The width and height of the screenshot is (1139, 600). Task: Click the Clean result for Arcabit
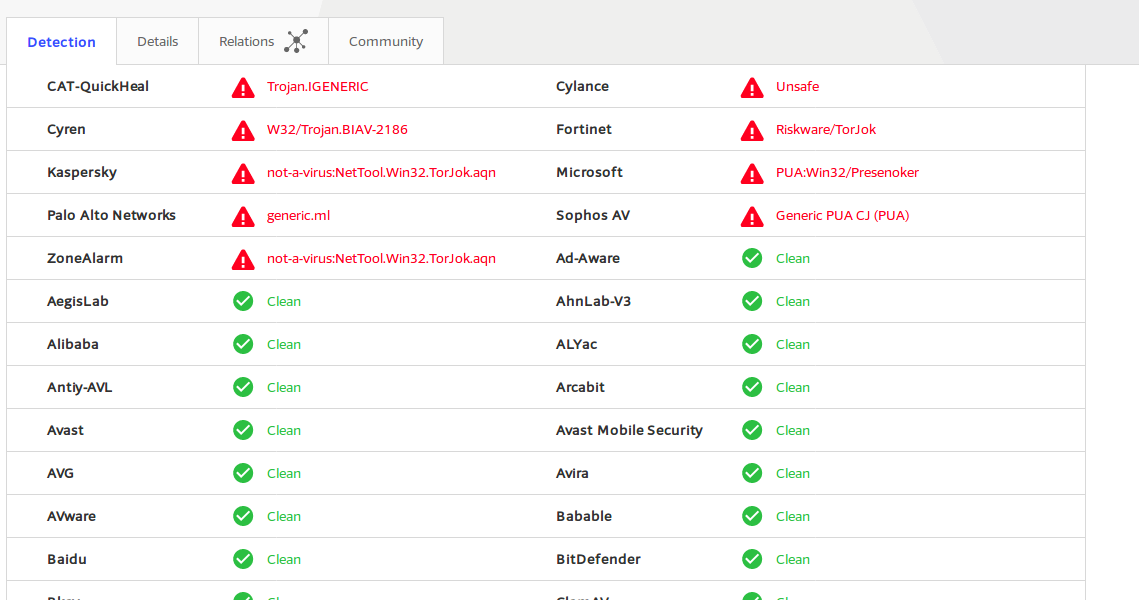pos(793,388)
